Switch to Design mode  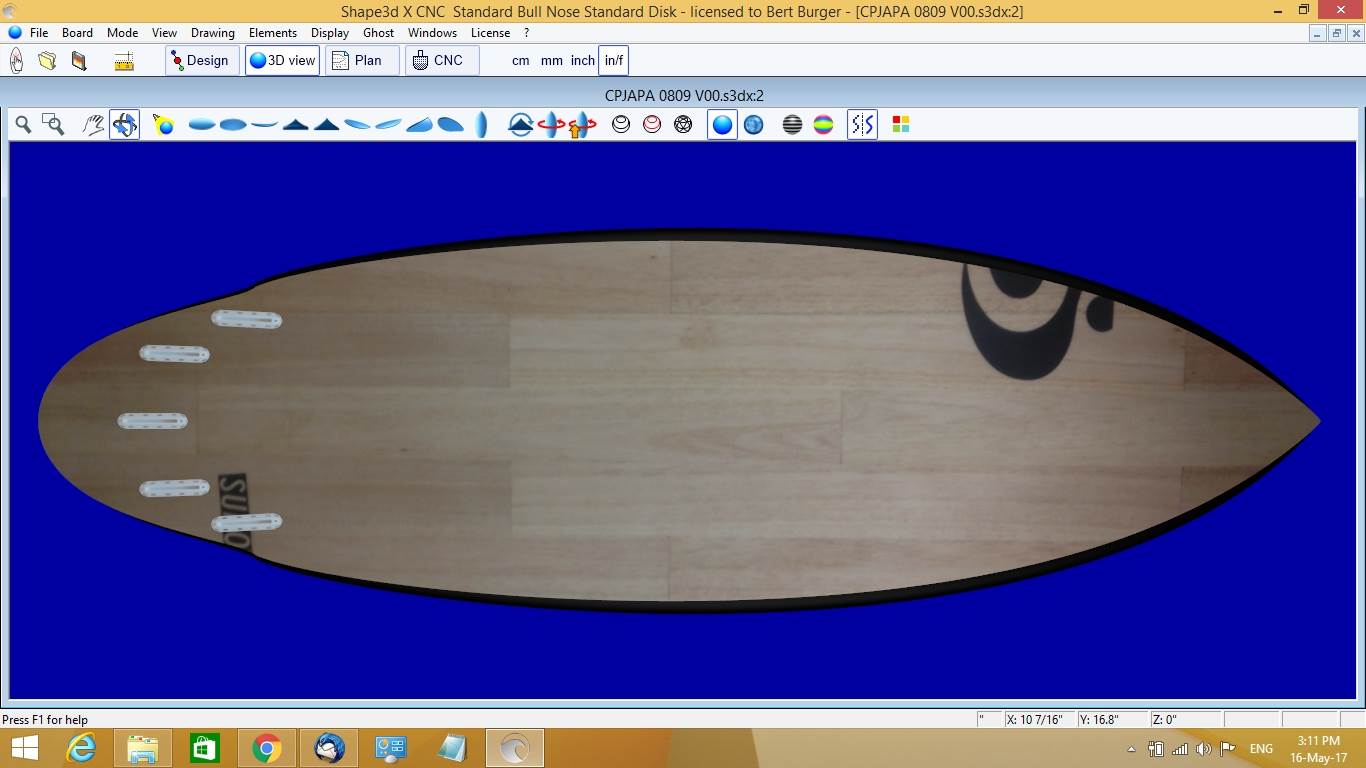[x=201, y=60]
